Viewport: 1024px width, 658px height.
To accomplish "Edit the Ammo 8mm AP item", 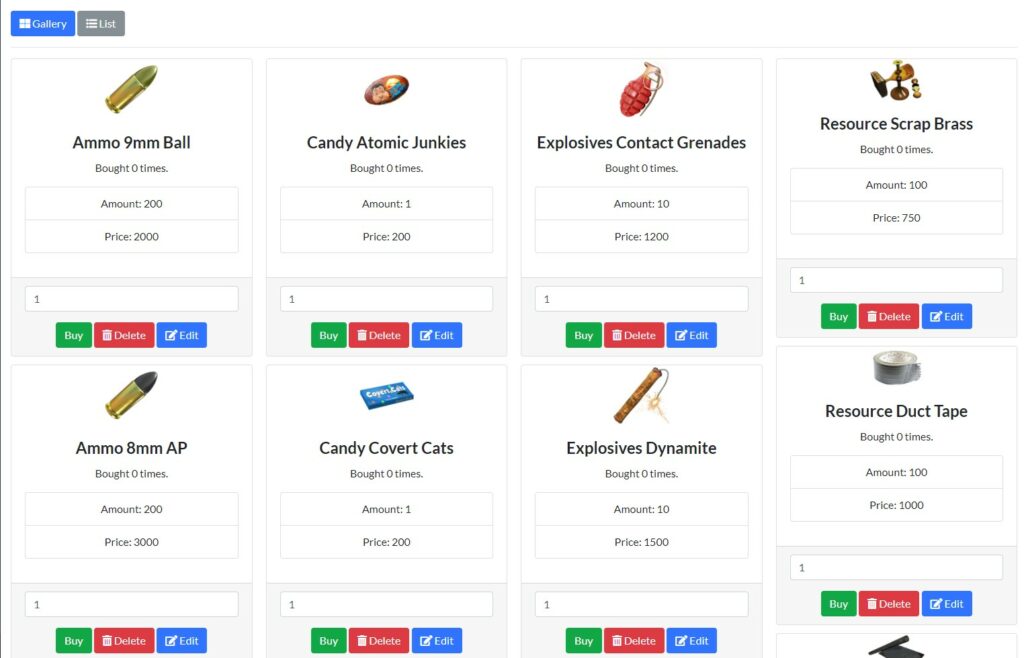I will pos(182,640).
